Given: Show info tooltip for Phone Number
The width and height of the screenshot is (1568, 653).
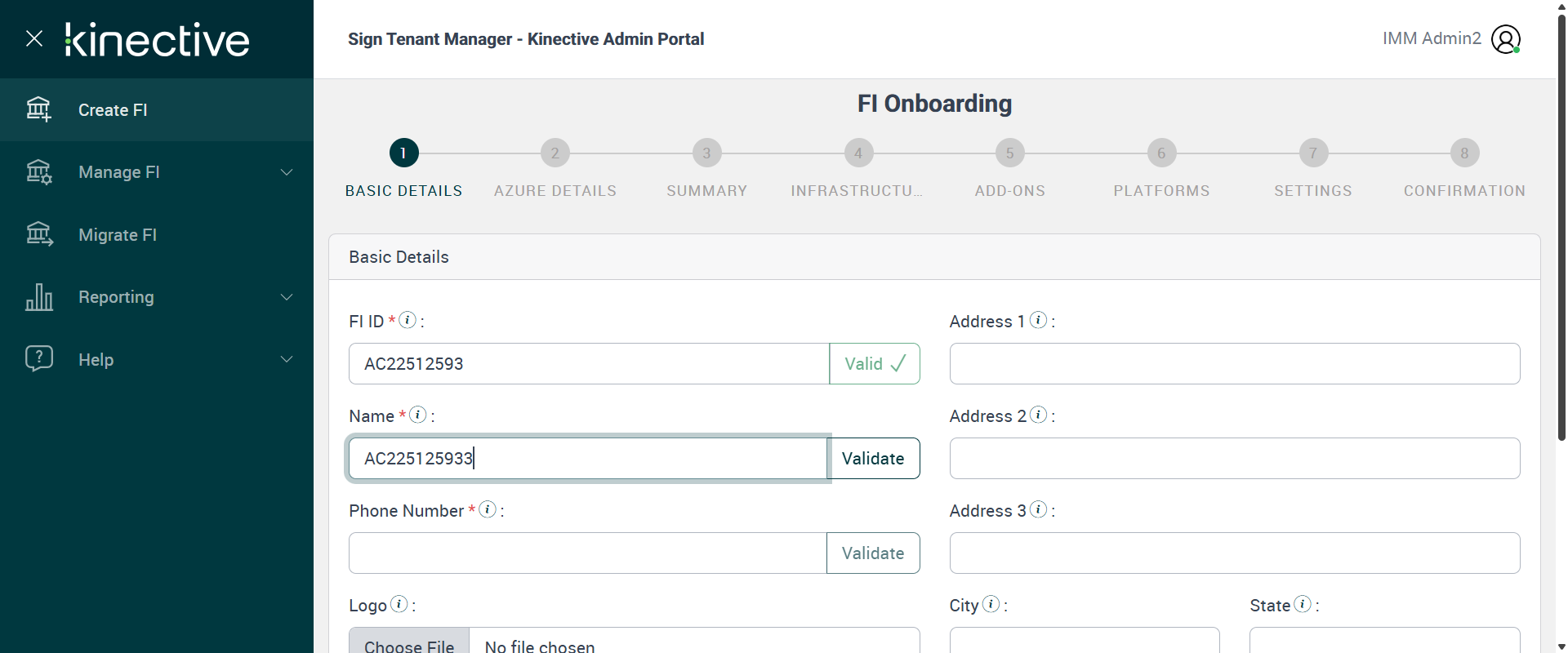Looking at the screenshot, I should tap(488, 509).
